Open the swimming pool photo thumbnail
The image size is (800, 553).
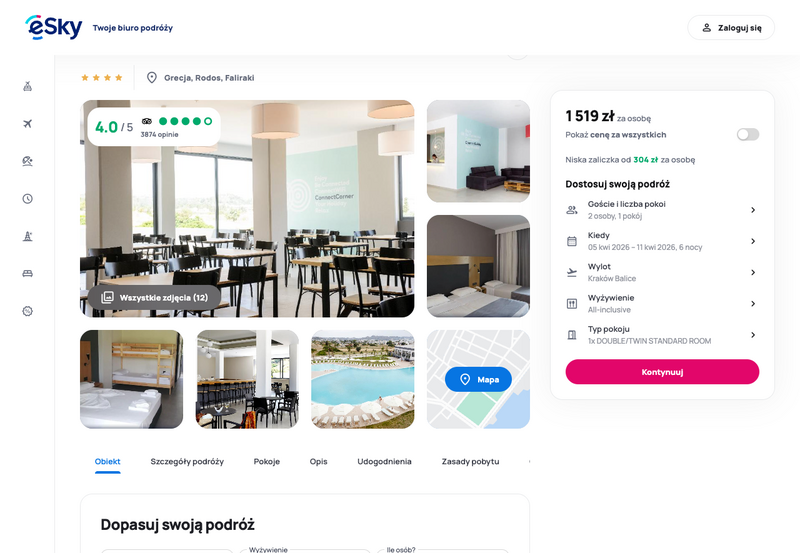click(362, 379)
